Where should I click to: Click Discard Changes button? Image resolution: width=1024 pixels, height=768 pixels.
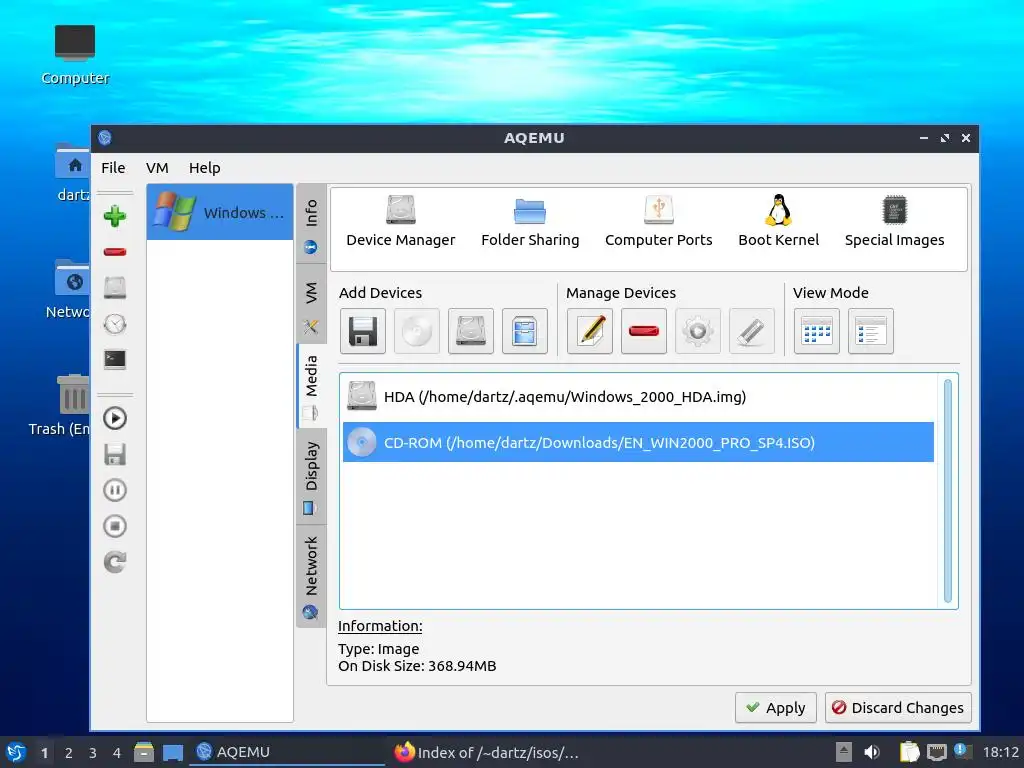click(898, 707)
